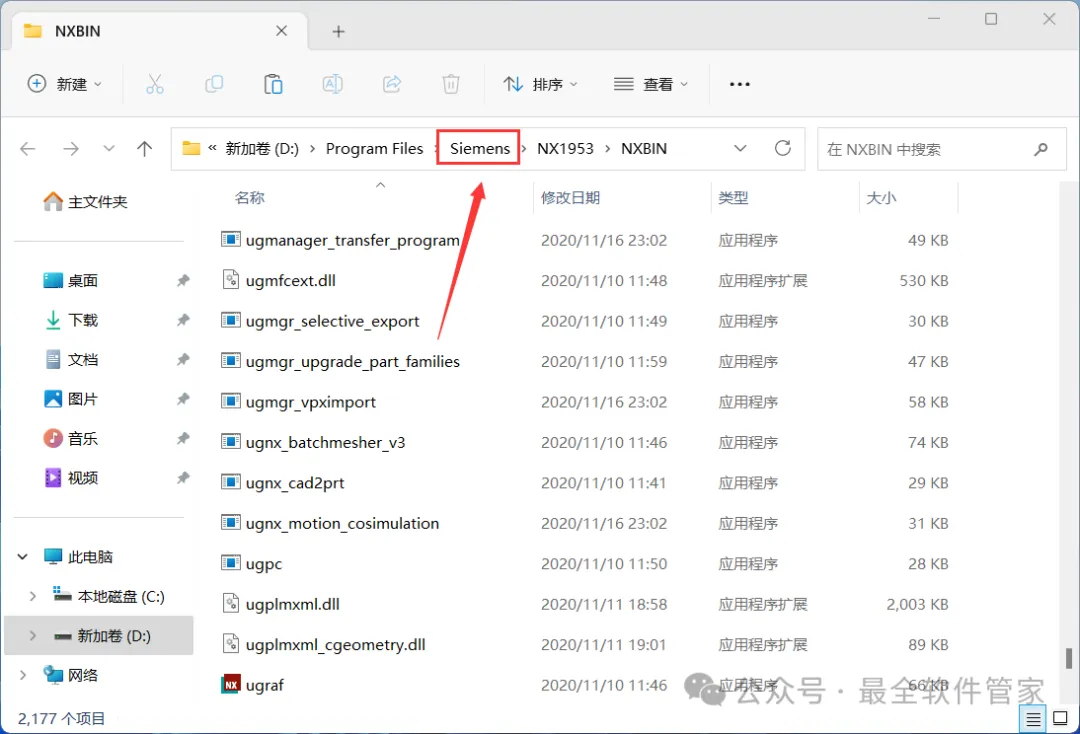1080x734 pixels.
Task: Click the search magnifier icon
Action: coord(1041,149)
